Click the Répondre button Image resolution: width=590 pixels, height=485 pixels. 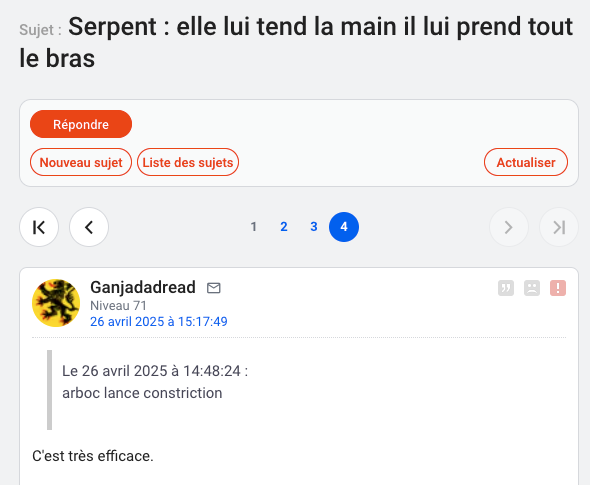[81, 124]
